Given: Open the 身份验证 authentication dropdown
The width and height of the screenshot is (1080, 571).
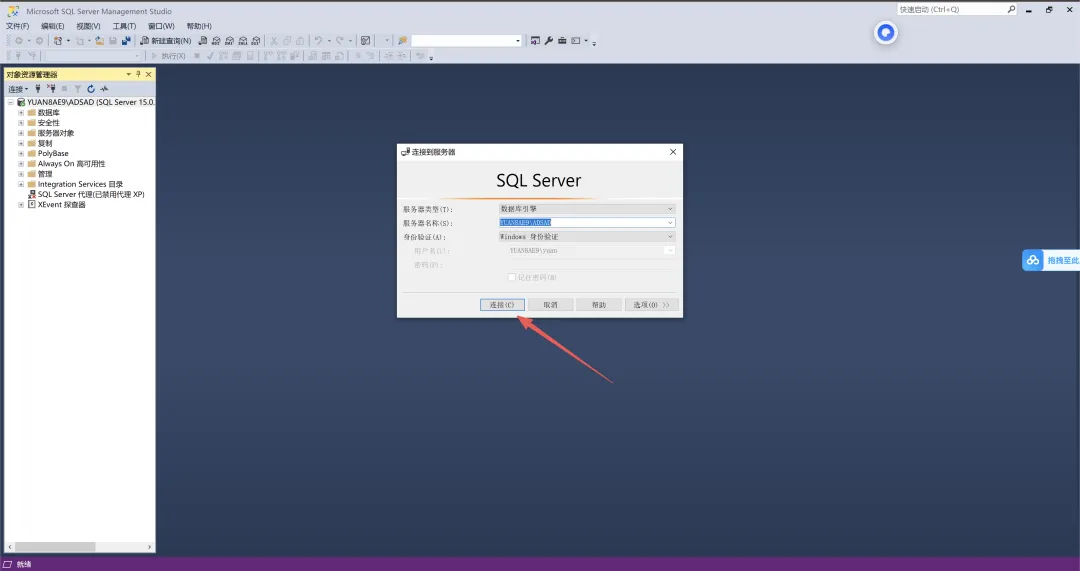Looking at the screenshot, I should 587,236.
